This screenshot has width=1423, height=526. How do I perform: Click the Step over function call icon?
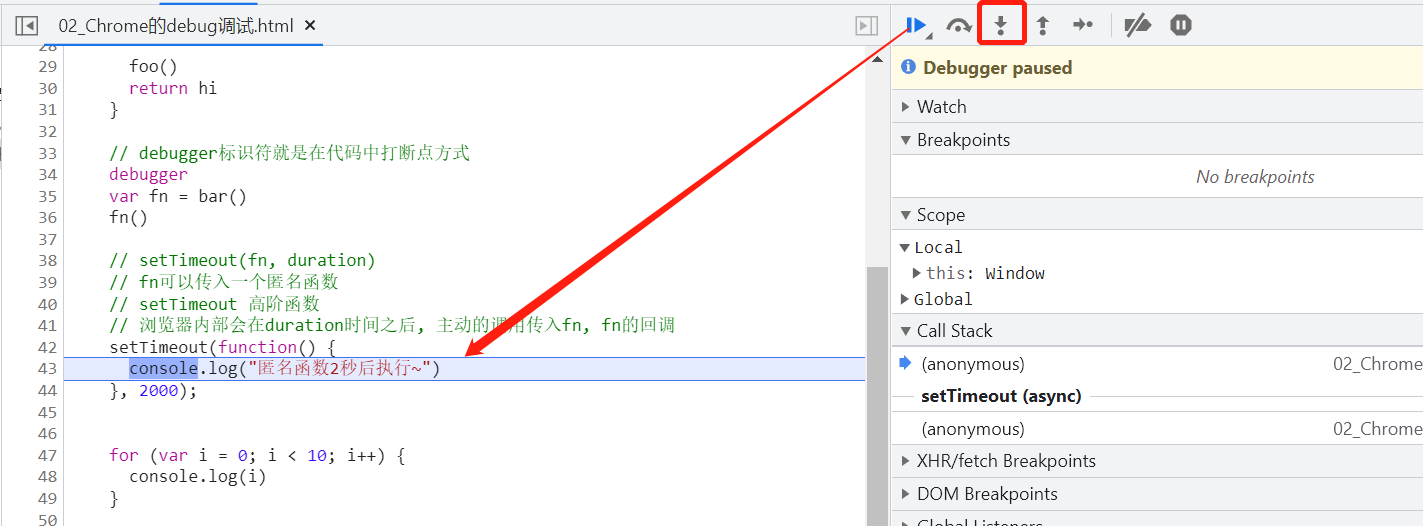point(959,26)
